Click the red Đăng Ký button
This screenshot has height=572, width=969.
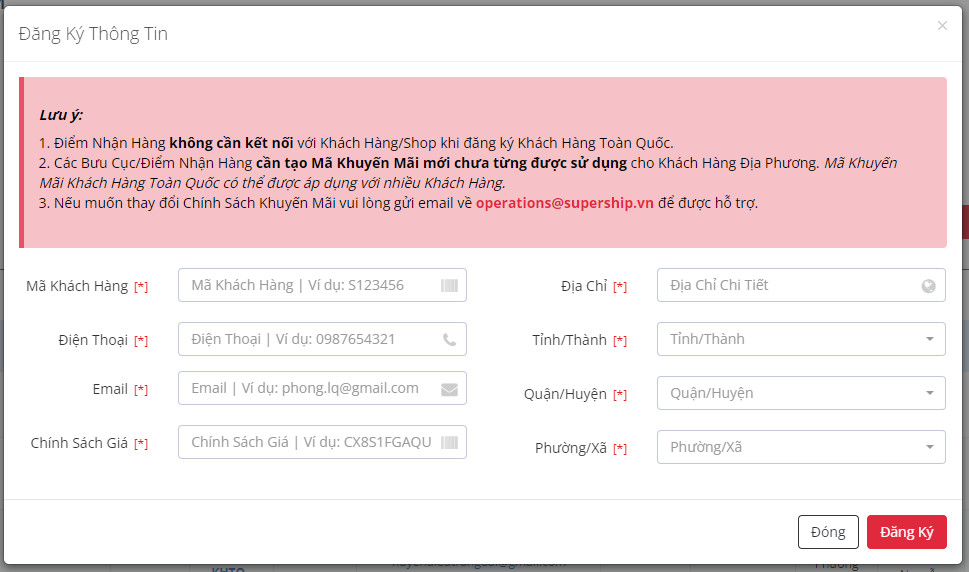[x=907, y=532]
